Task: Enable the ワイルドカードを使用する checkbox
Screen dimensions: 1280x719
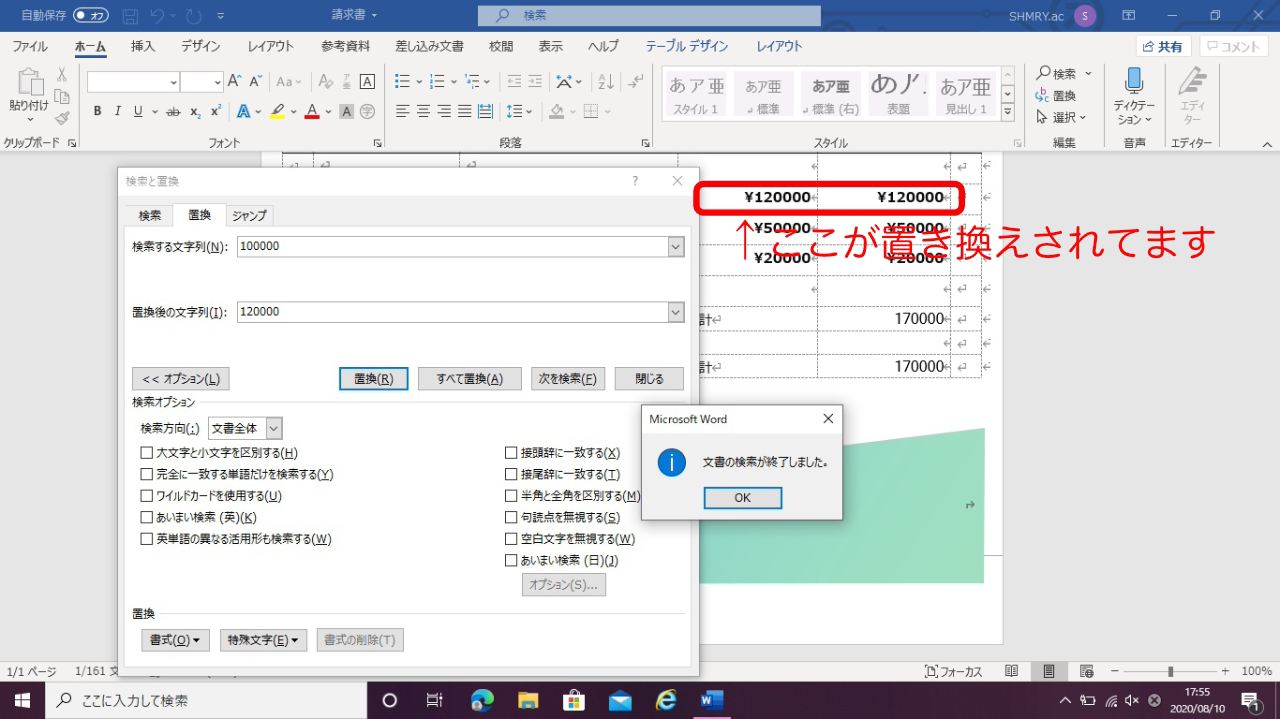Action: [x=143, y=495]
